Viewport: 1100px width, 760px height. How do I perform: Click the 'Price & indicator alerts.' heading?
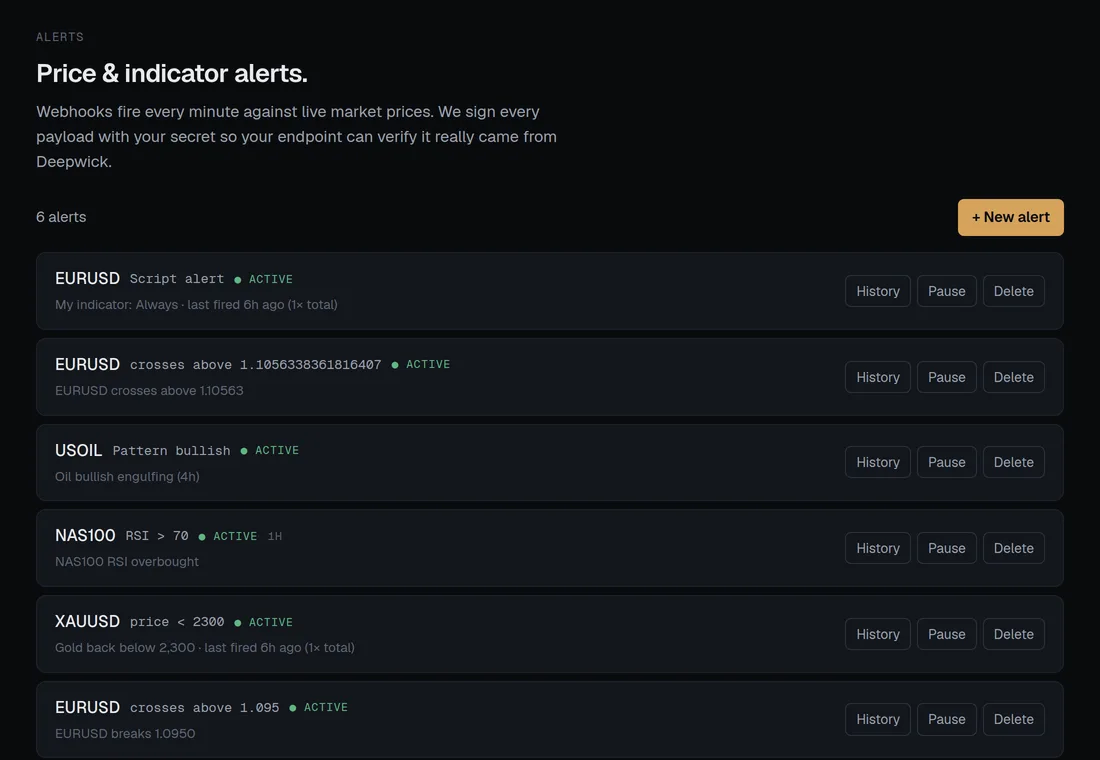(172, 73)
